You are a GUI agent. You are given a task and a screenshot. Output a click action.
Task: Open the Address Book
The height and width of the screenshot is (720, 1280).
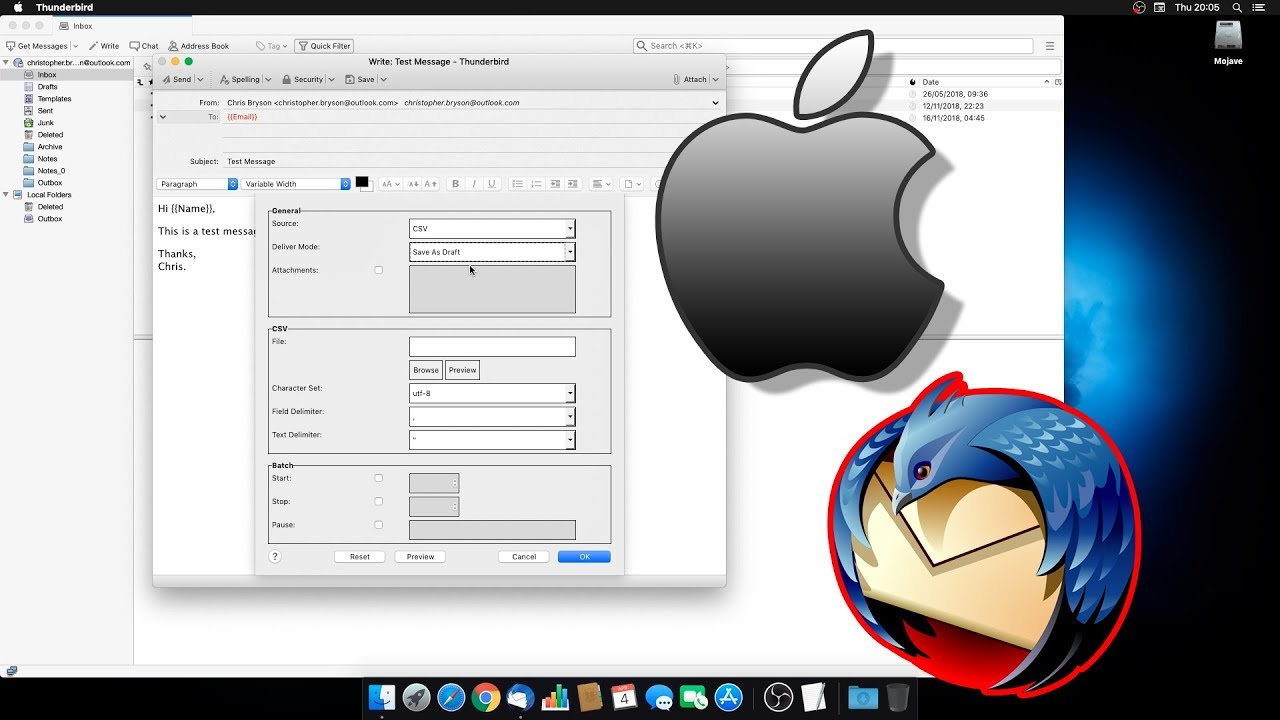tap(199, 46)
